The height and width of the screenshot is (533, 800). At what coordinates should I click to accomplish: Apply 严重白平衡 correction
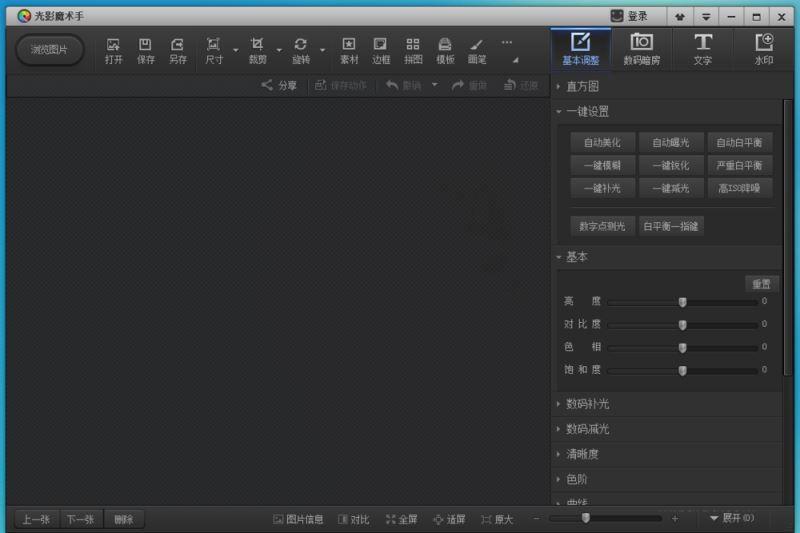pos(739,165)
